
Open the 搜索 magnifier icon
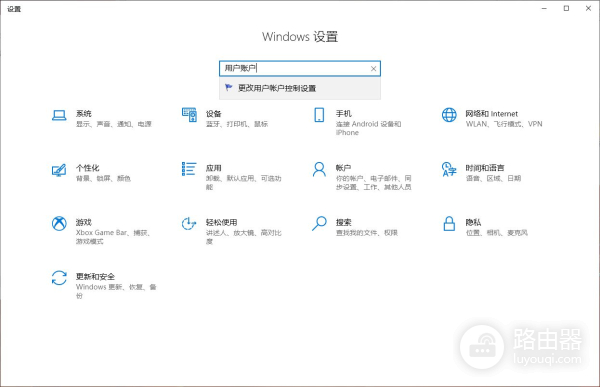[319, 224]
